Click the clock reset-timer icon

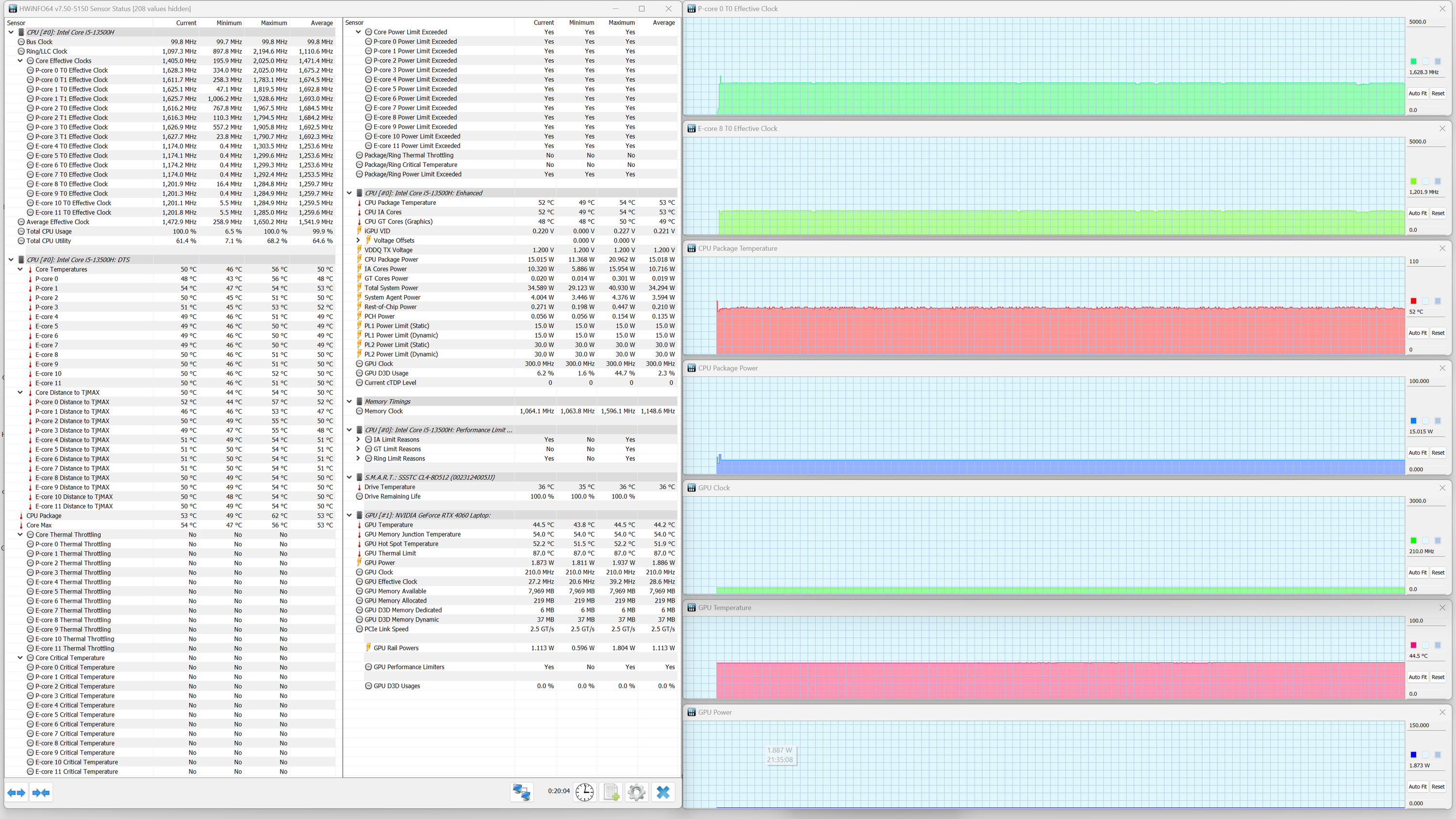584,792
